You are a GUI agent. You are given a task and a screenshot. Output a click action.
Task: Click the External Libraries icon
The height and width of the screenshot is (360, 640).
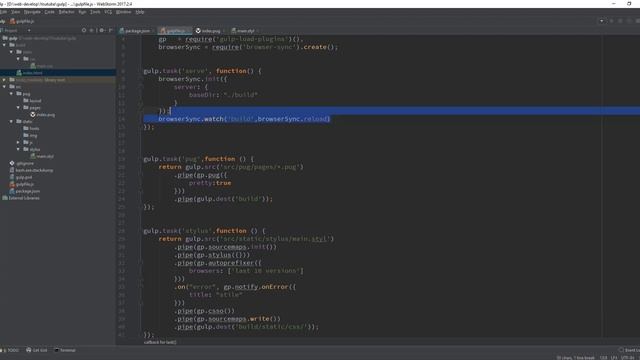5,198
